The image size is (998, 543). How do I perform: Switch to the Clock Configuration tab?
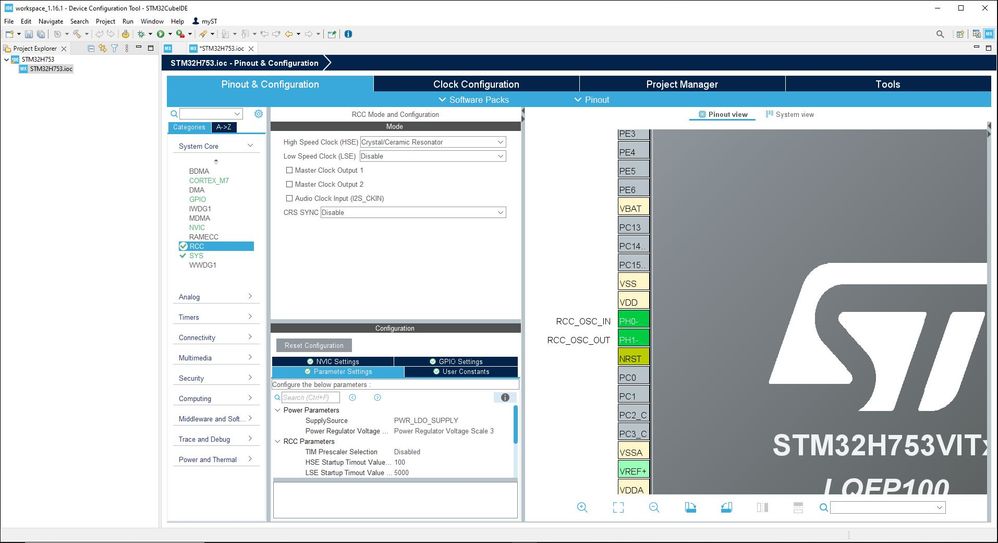click(476, 84)
